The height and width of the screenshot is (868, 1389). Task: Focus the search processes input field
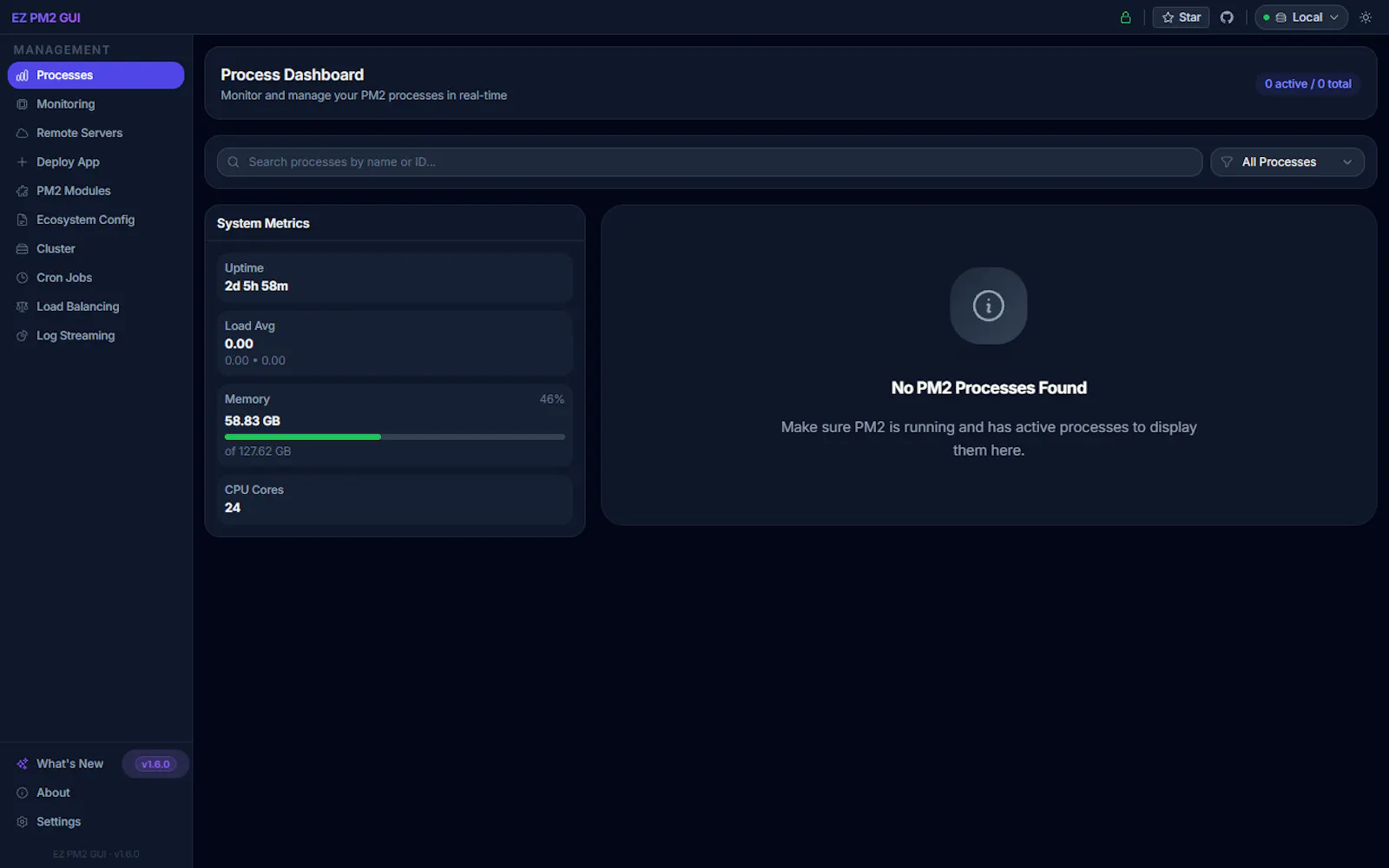[709, 162]
